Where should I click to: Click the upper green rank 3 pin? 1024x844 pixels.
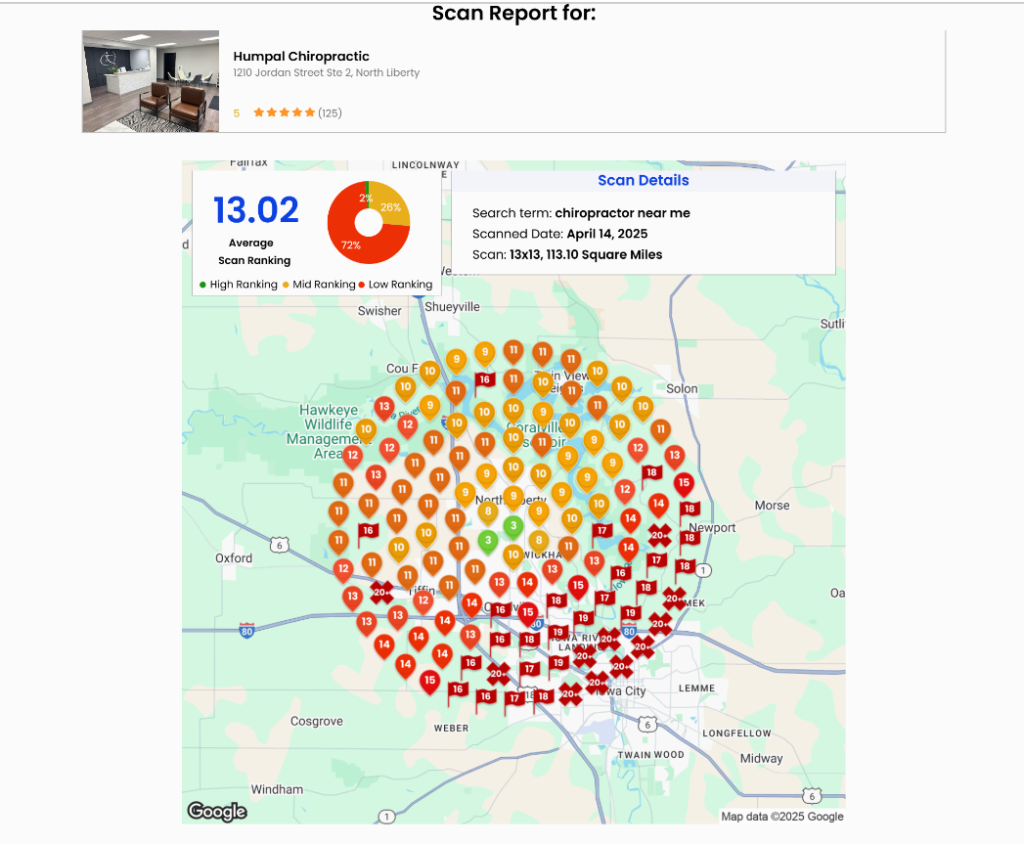513,525
